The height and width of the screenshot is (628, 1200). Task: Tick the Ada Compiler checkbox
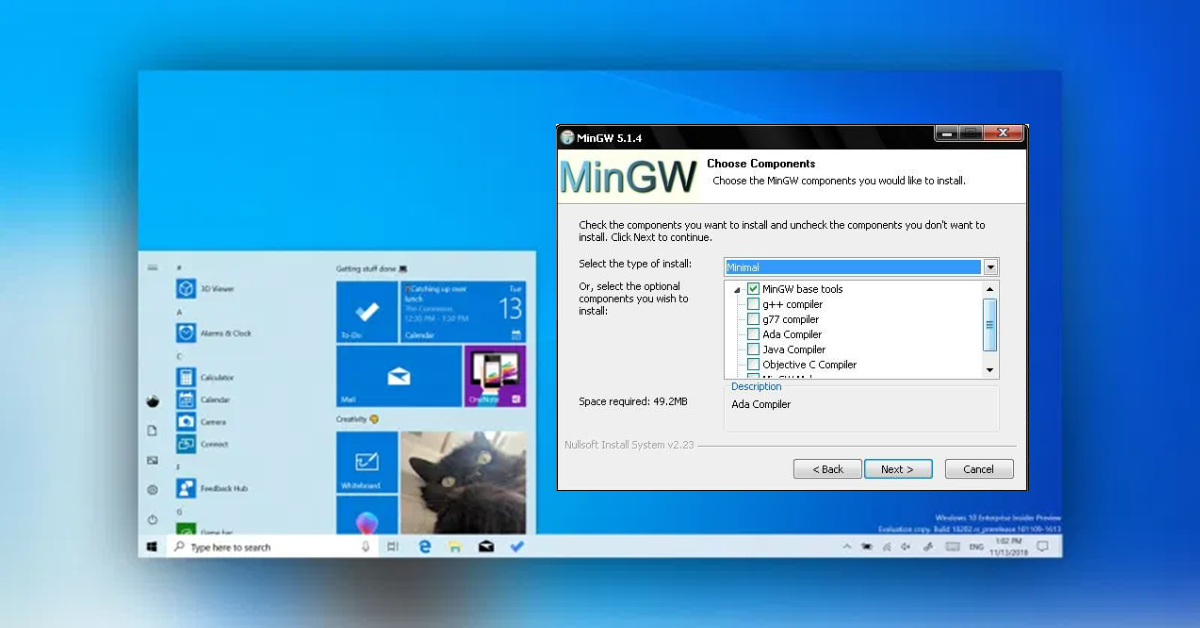(x=753, y=334)
